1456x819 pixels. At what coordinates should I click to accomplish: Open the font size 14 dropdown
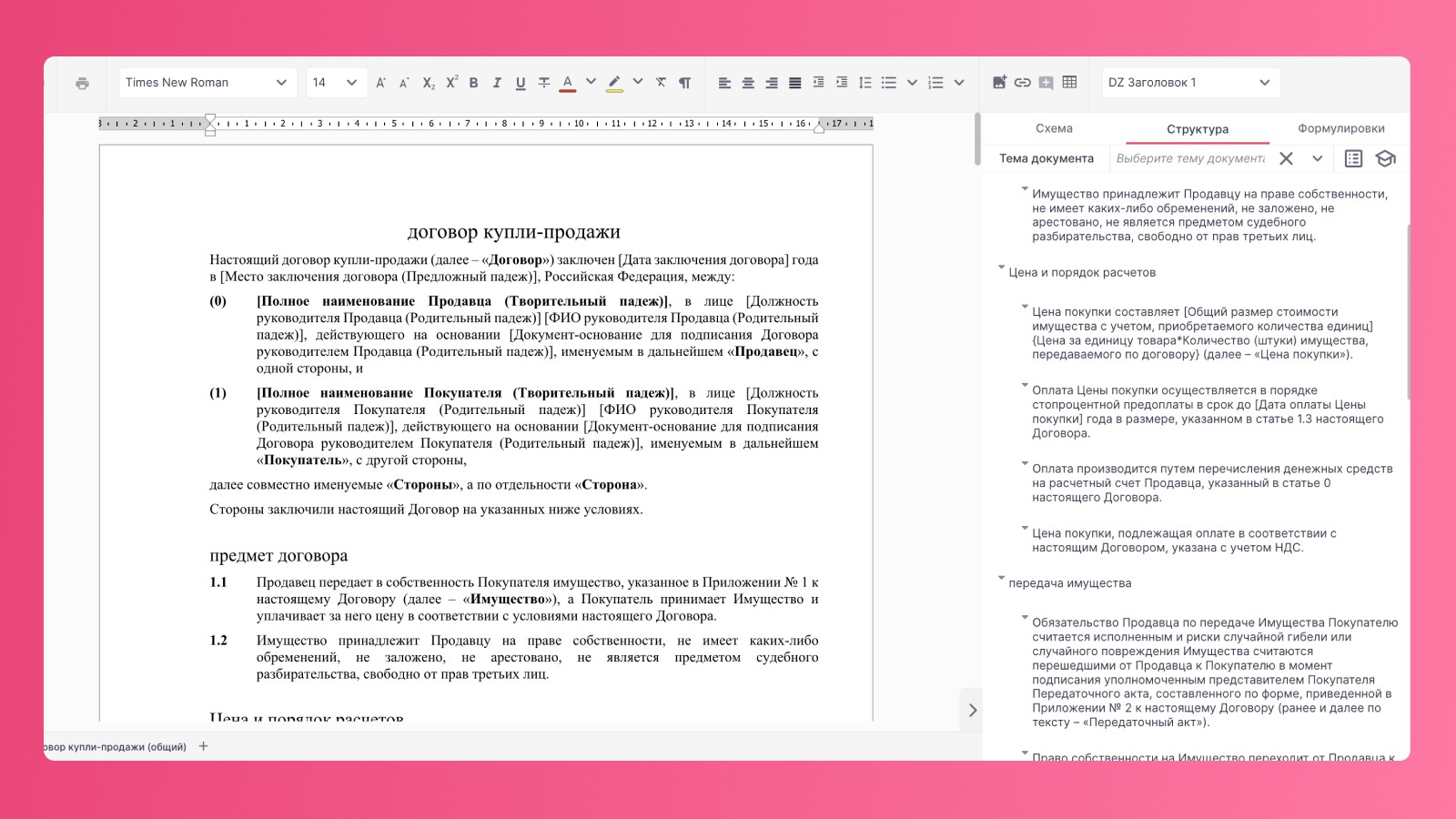tap(336, 83)
